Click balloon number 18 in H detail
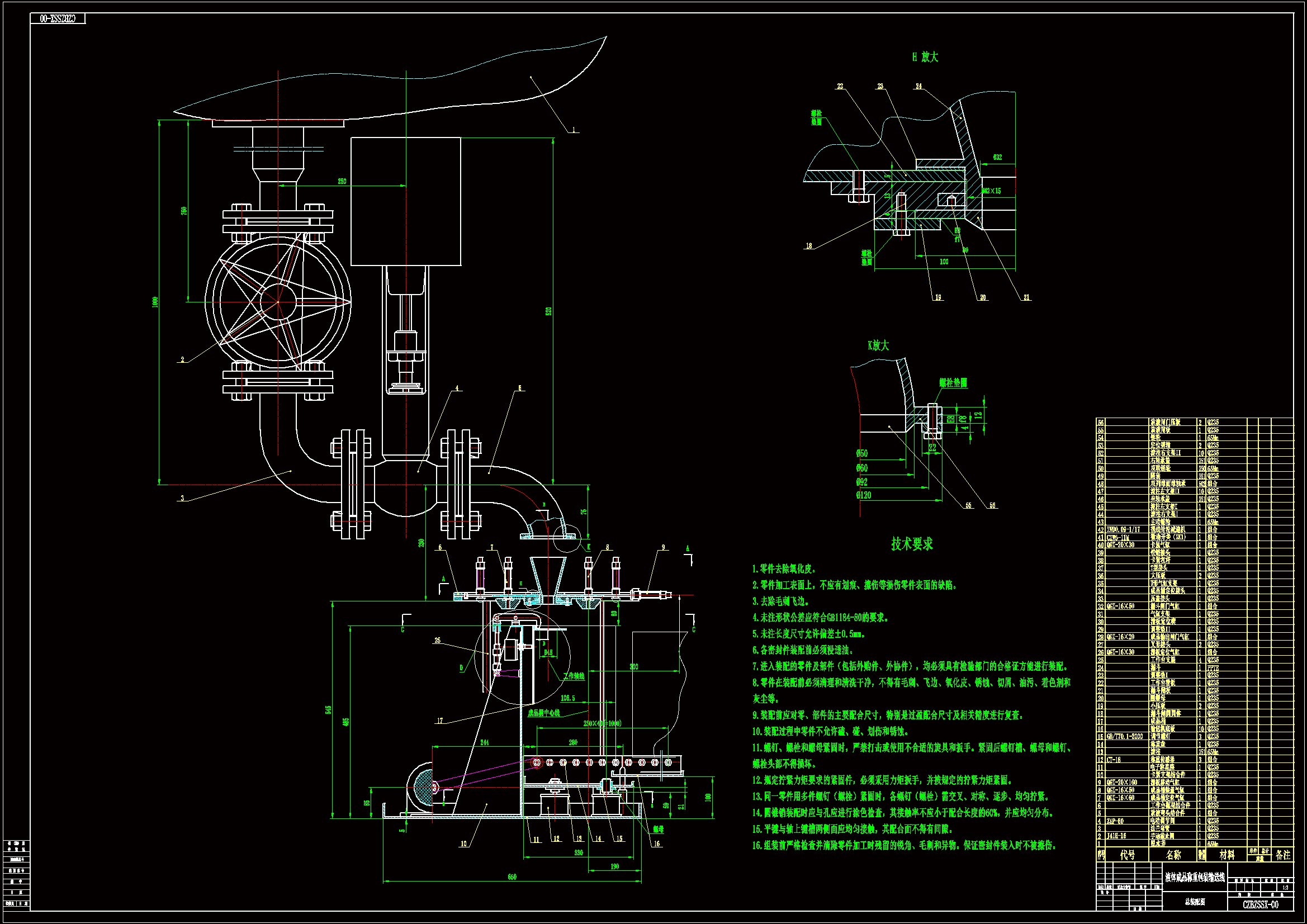The width and height of the screenshot is (1307, 924). tap(808, 247)
